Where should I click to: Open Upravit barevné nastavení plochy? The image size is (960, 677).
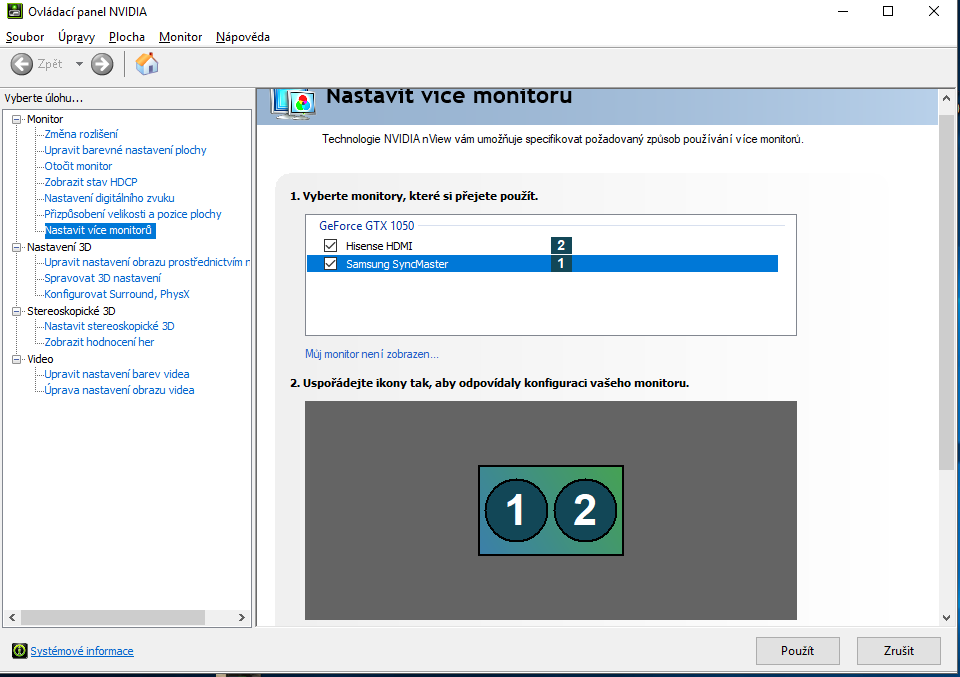click(x=125, y=150)
